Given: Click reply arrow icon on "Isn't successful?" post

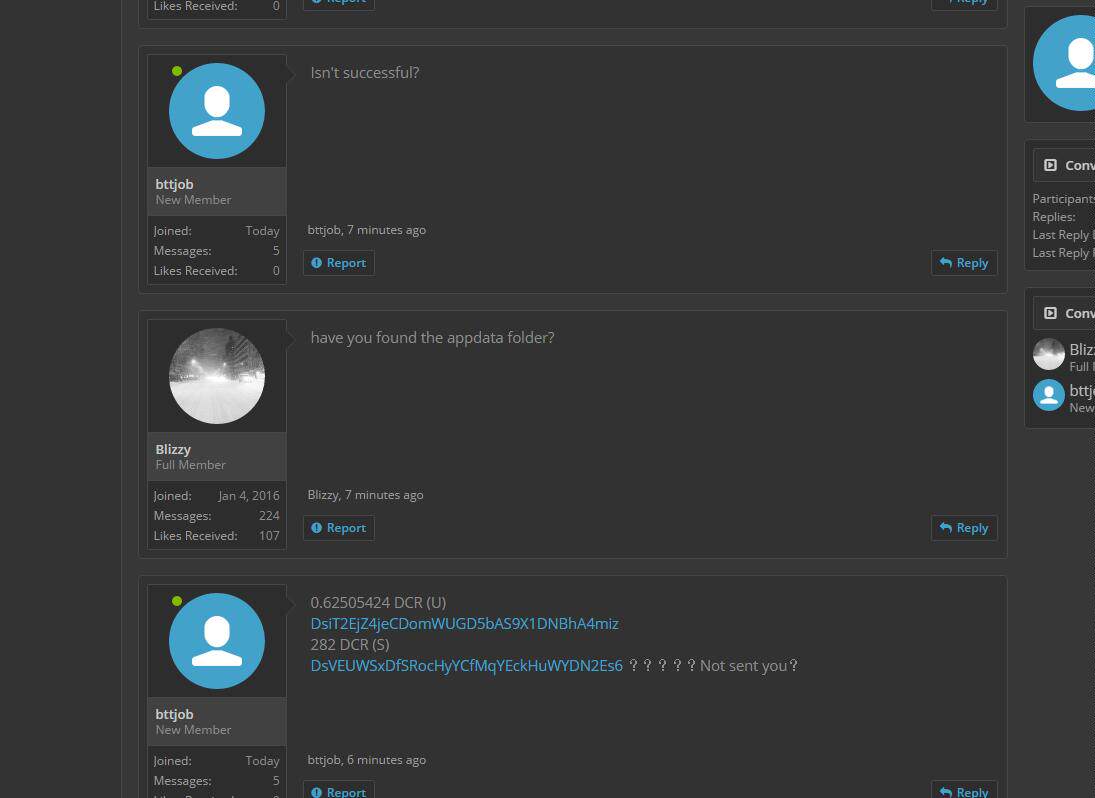Looking at the screenshot, I should (x=946, y=262).
